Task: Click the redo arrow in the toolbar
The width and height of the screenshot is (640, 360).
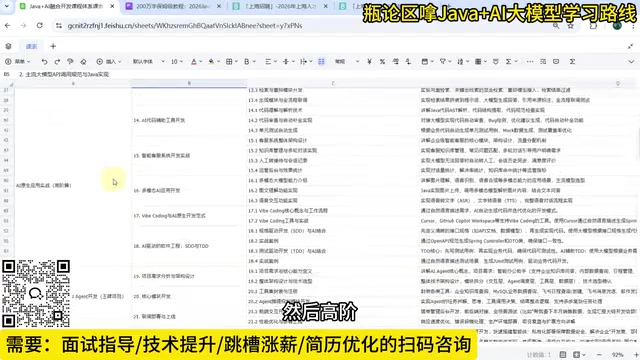Action: tap(57, 62)
